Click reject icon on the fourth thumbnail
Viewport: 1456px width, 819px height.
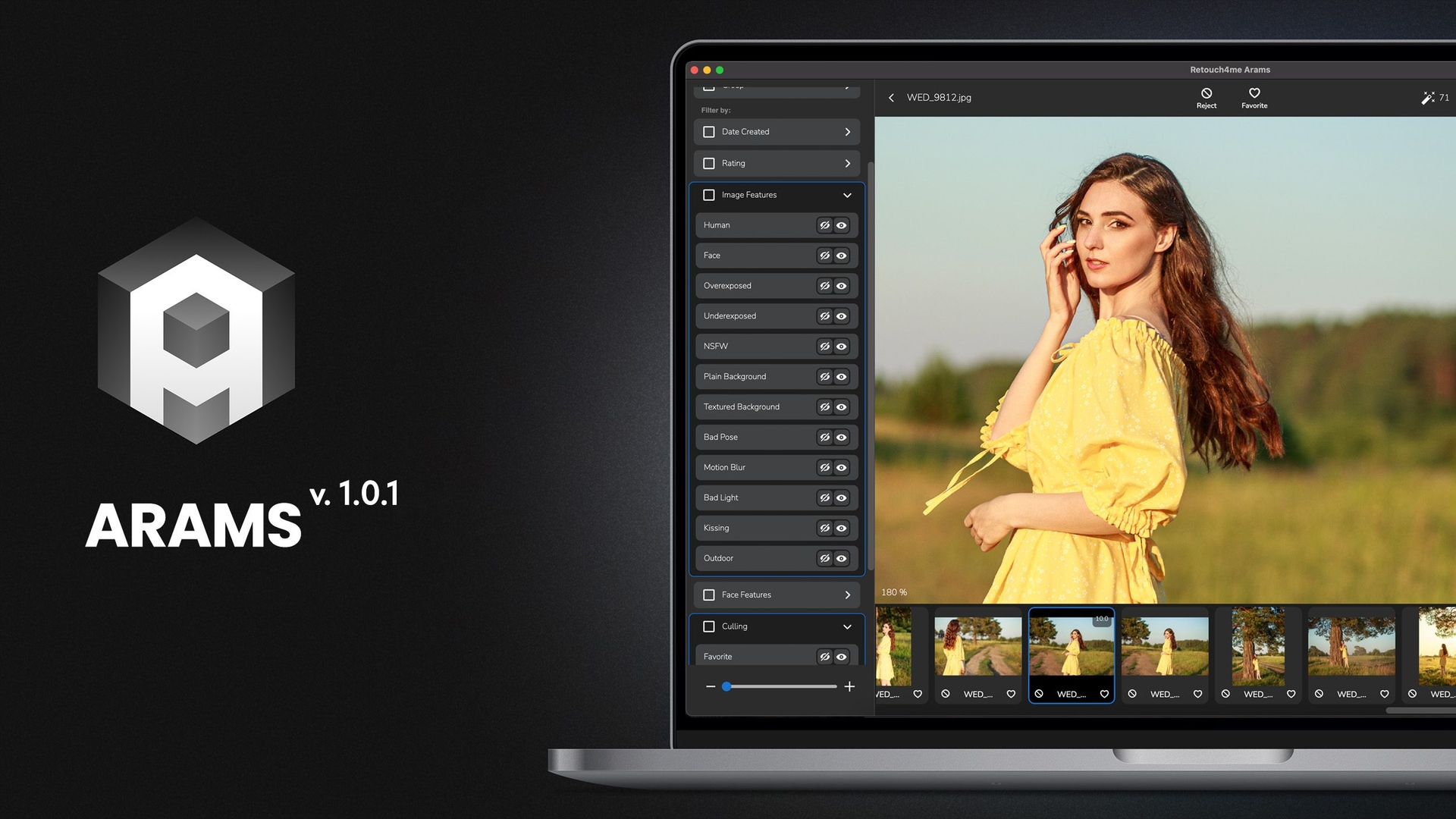(x=1132, y=694)
